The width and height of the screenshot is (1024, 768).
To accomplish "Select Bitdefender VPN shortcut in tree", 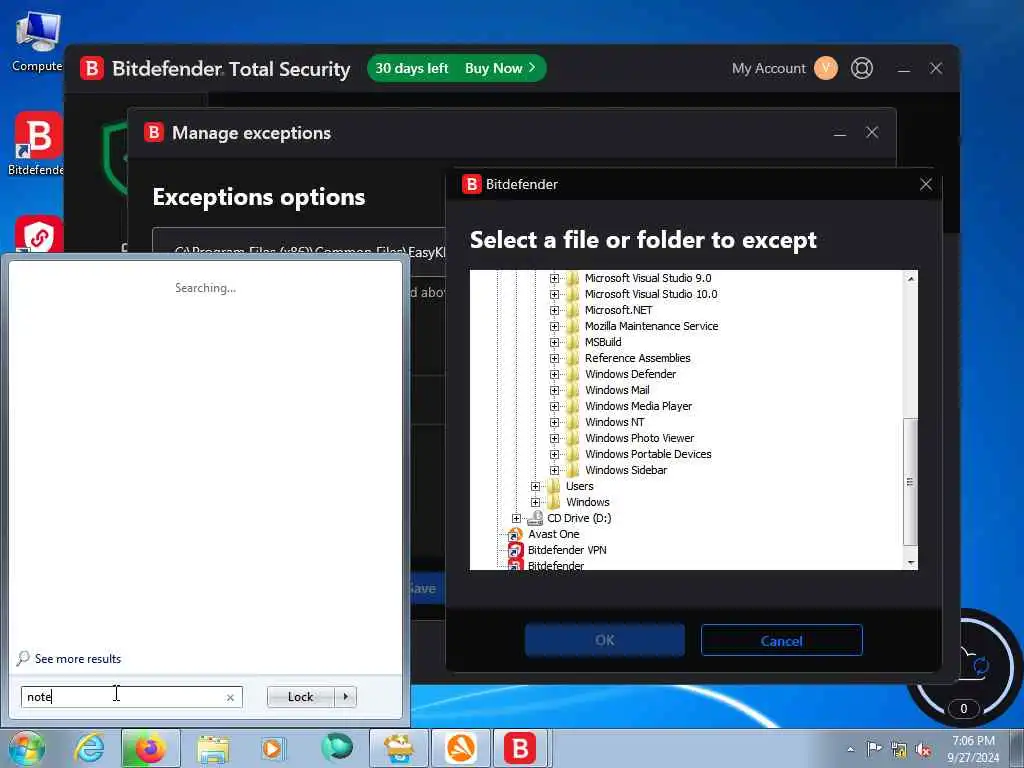I will point(567,551).
